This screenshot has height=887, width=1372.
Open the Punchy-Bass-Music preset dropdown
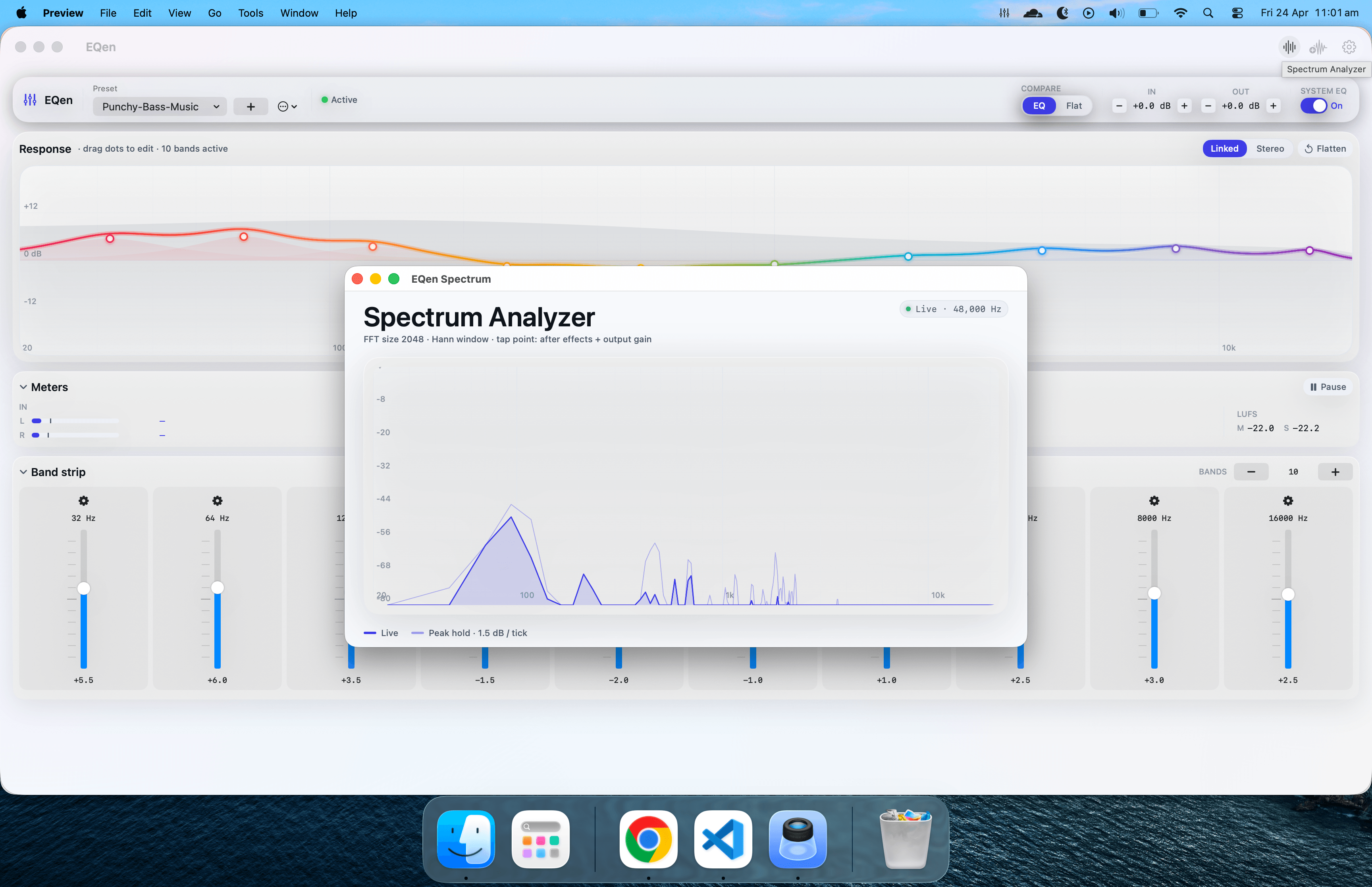(x=160, y=106)
